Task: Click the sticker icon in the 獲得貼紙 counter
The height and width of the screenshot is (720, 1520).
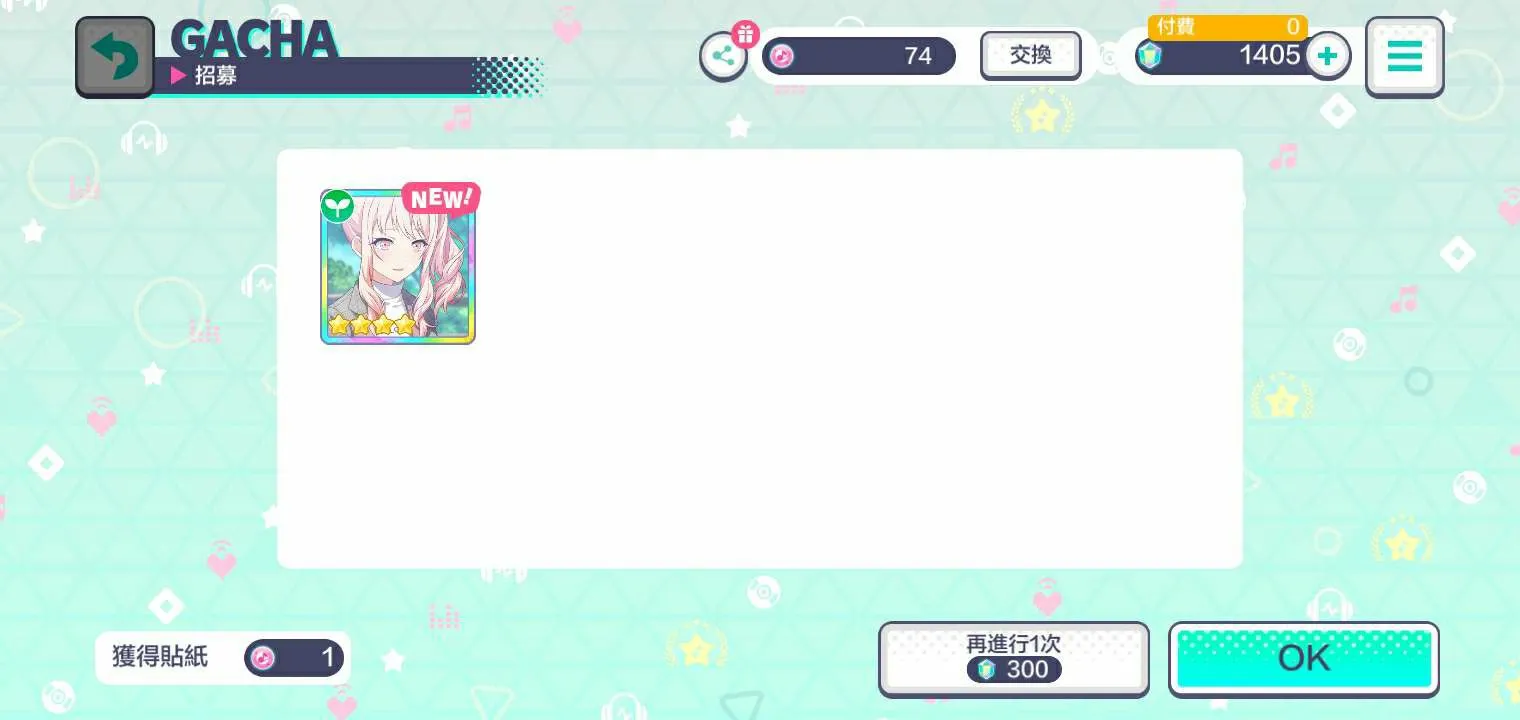Action: tap(262, 657)
